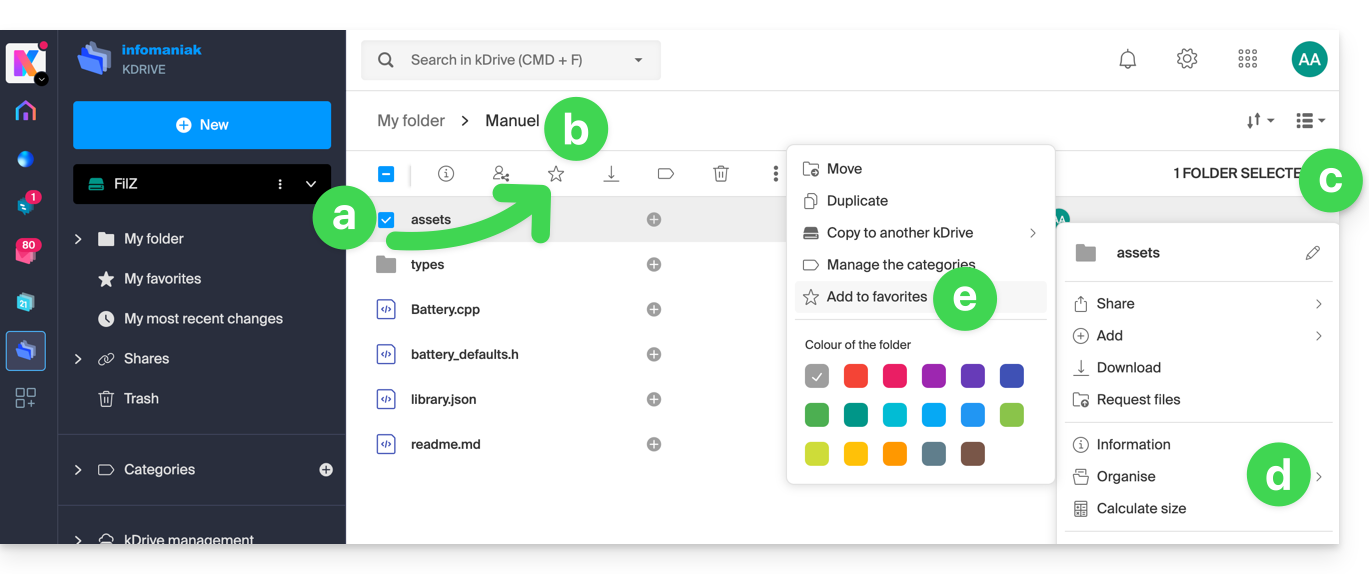1369x574 pixels.
Task: Click the trash icon in the toolbar
Action: (x=720, y=174)
